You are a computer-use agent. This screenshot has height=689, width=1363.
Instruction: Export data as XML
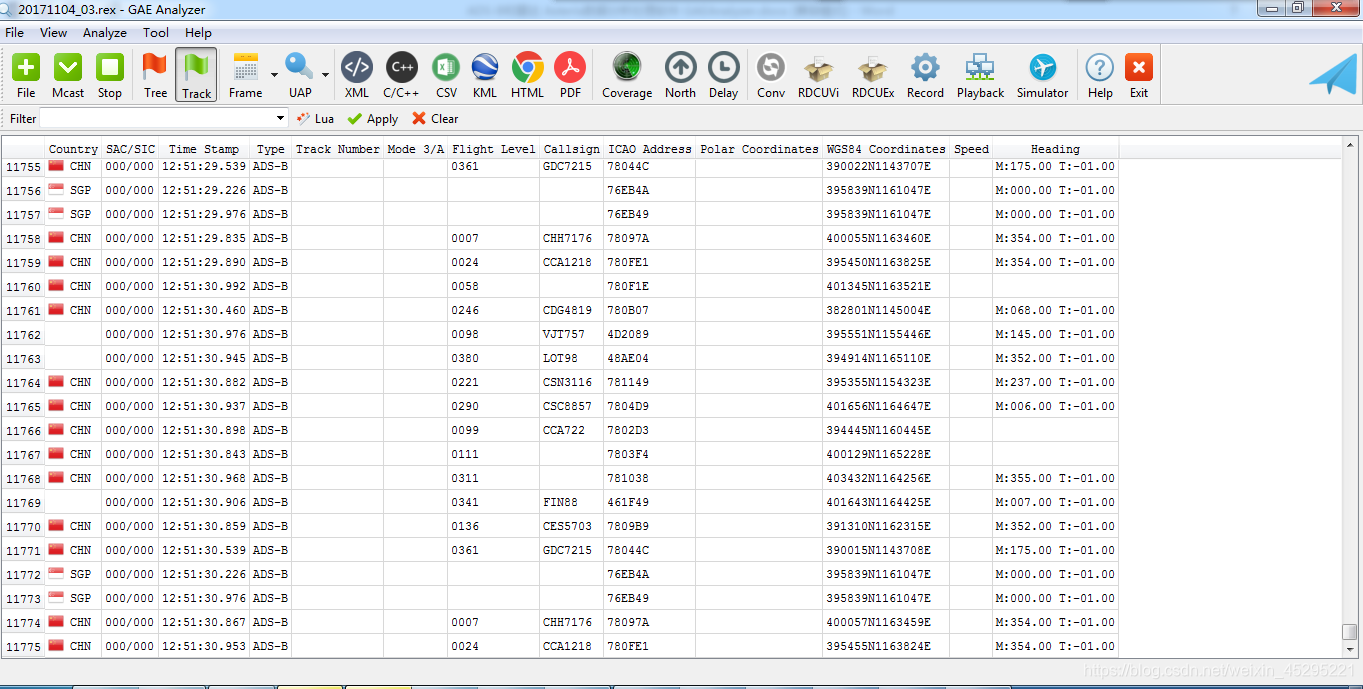pyautogui.click(x=357, y=76)
